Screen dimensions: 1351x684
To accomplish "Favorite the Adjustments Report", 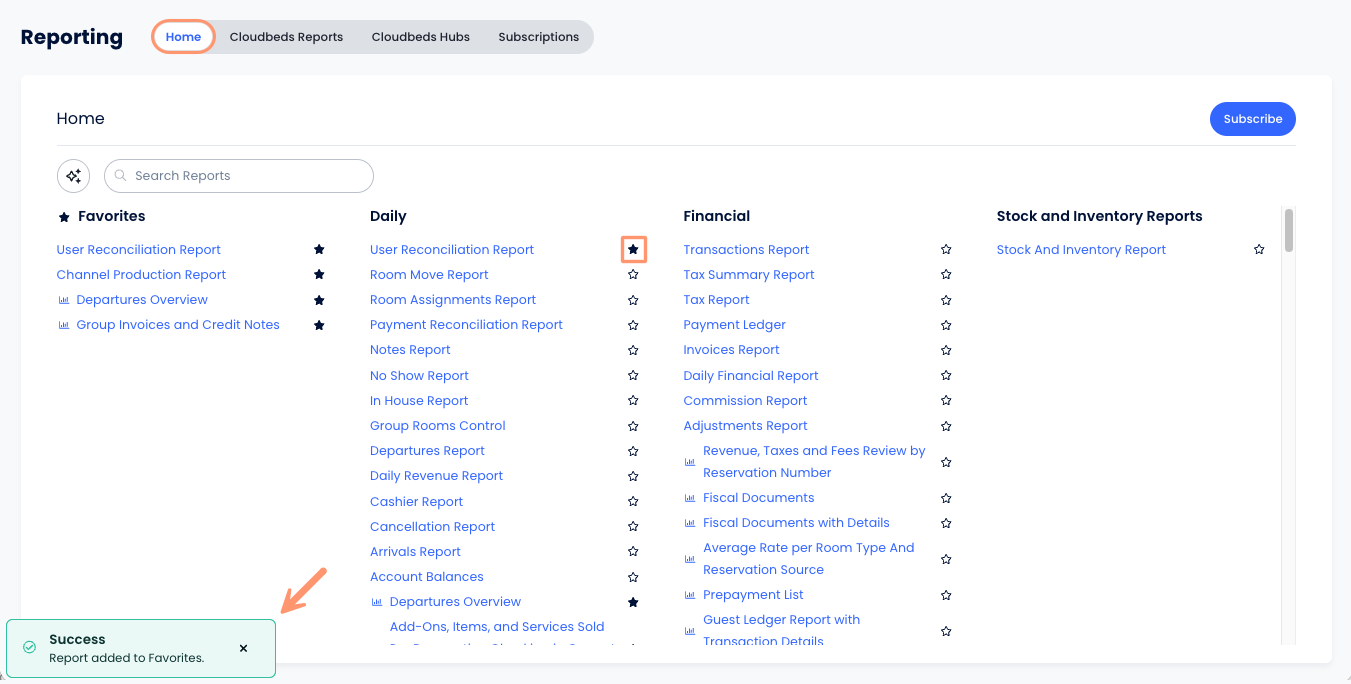I will pos(946,426).
